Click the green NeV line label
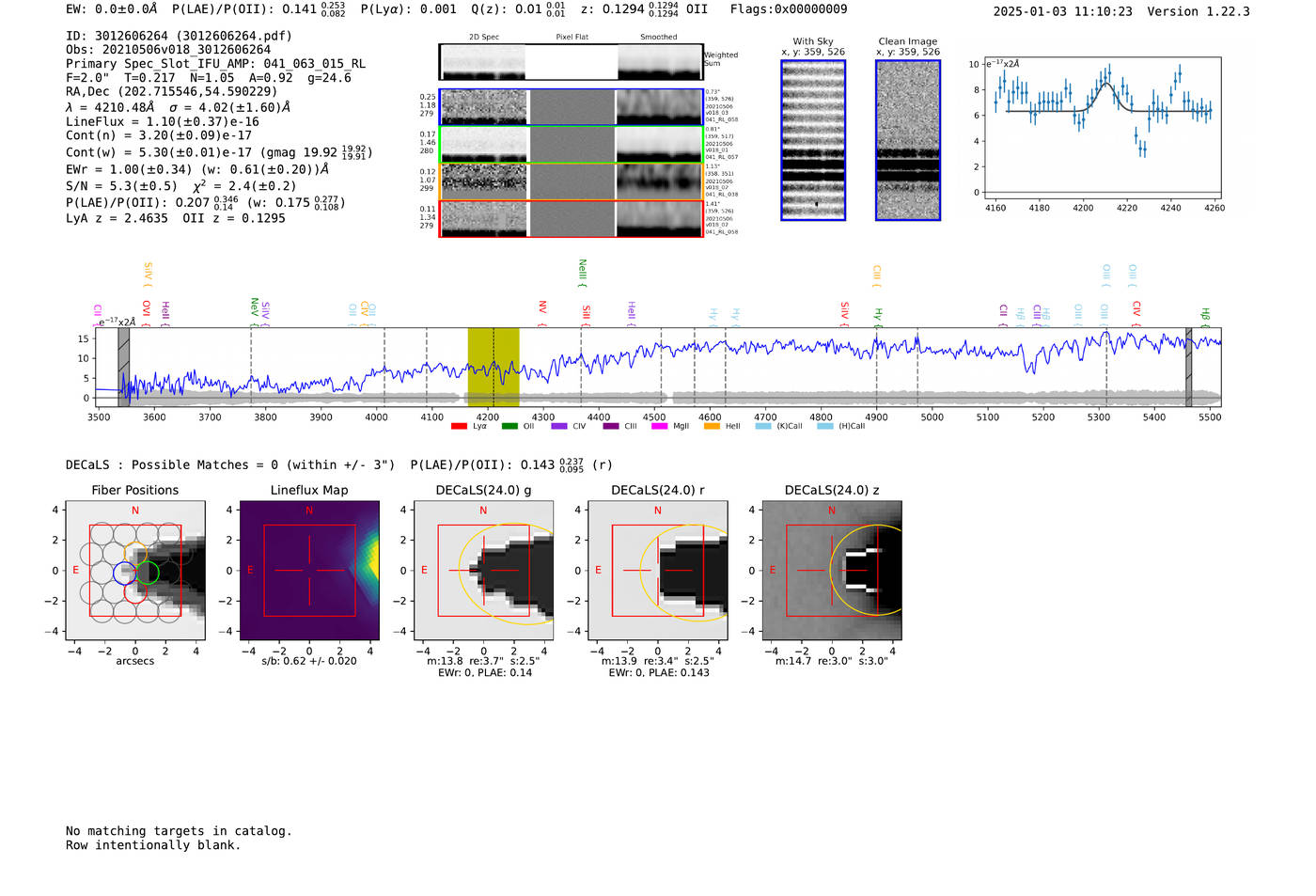The height and width of the screenshot is (896, 1316). pyautogui.click(x=254, y=311)
